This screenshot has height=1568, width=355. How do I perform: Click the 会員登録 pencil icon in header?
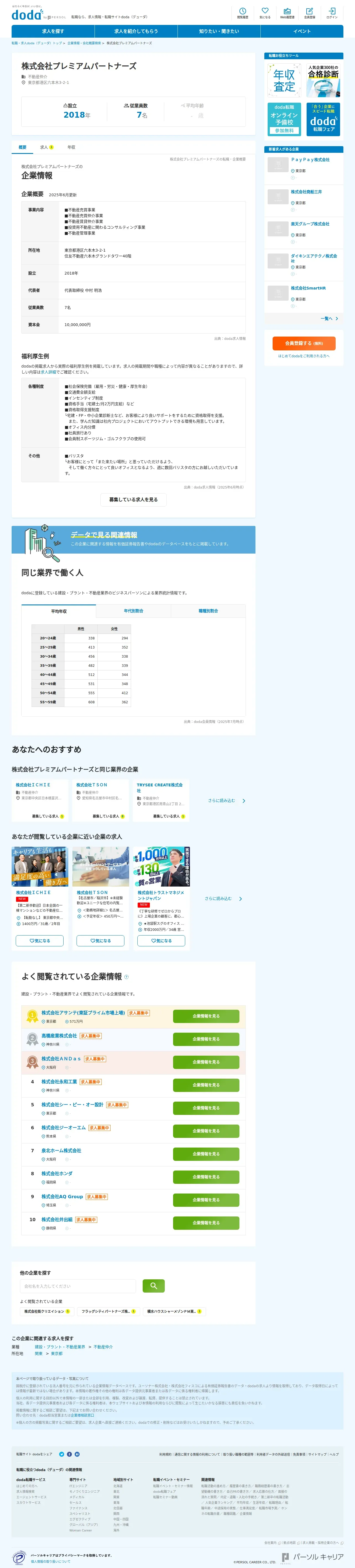point(309,13)
